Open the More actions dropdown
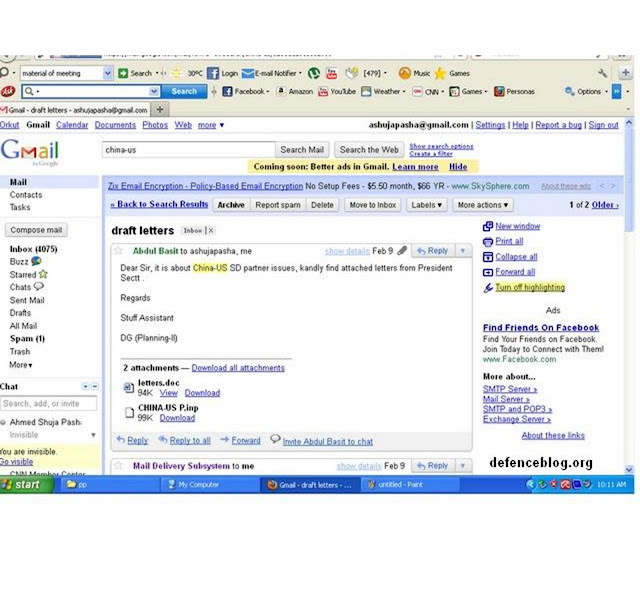 [x=483, y=205]
